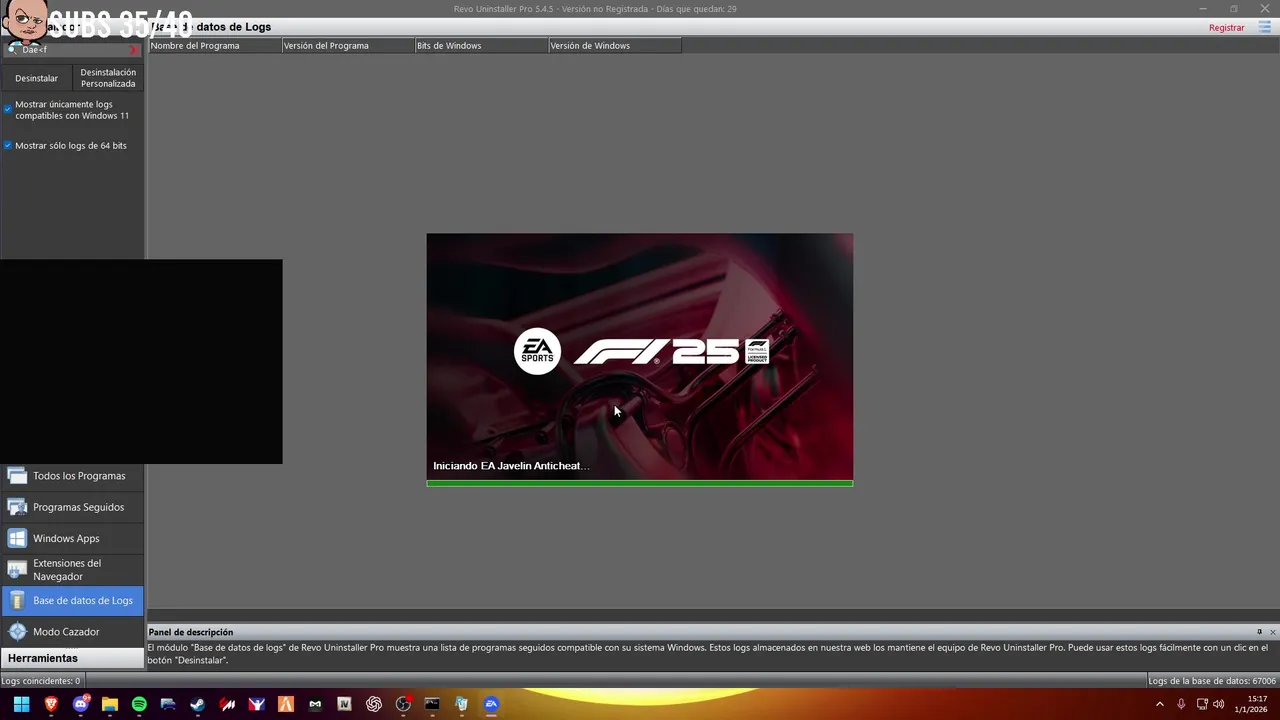
Task: Open Discord from the taskbar
Action: 81,704
